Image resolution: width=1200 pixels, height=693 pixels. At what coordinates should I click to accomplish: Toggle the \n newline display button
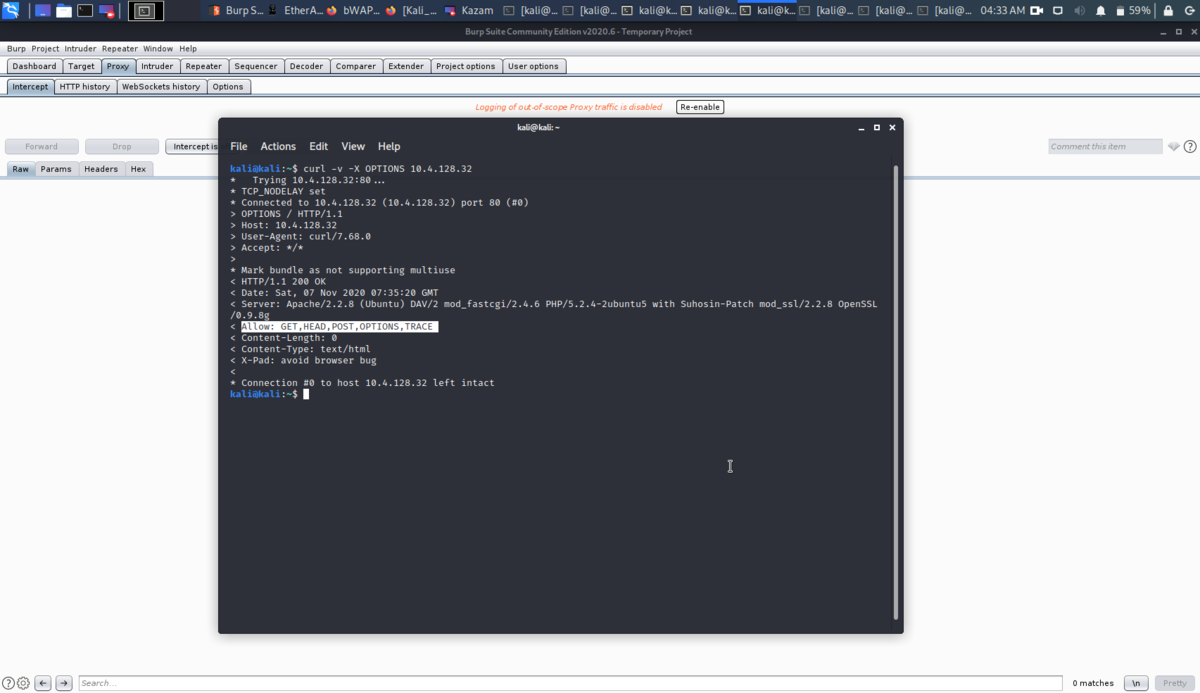(x=1136, y=683)
